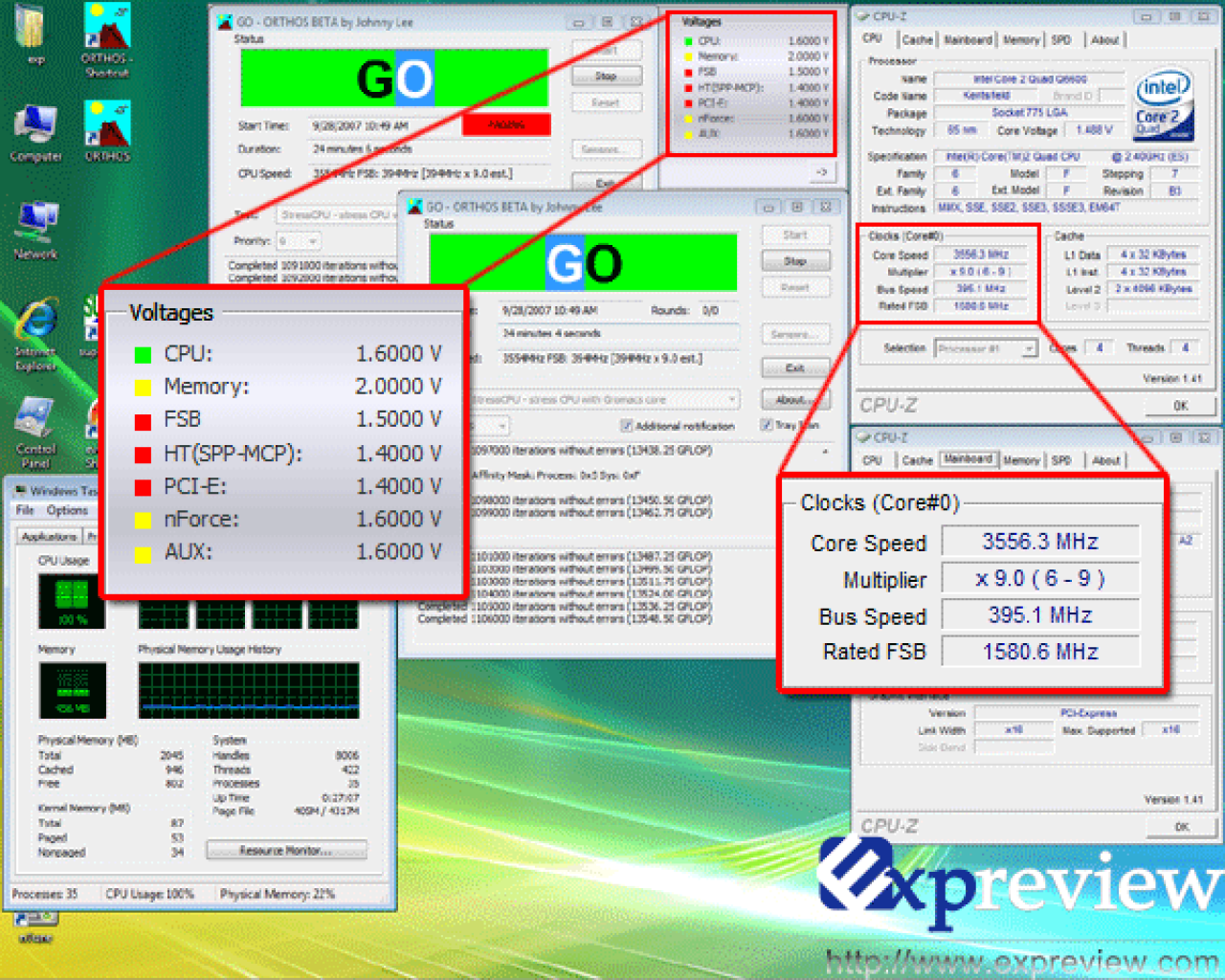Click the 'About...' button in the front ORTHOS window

(796, 400)
